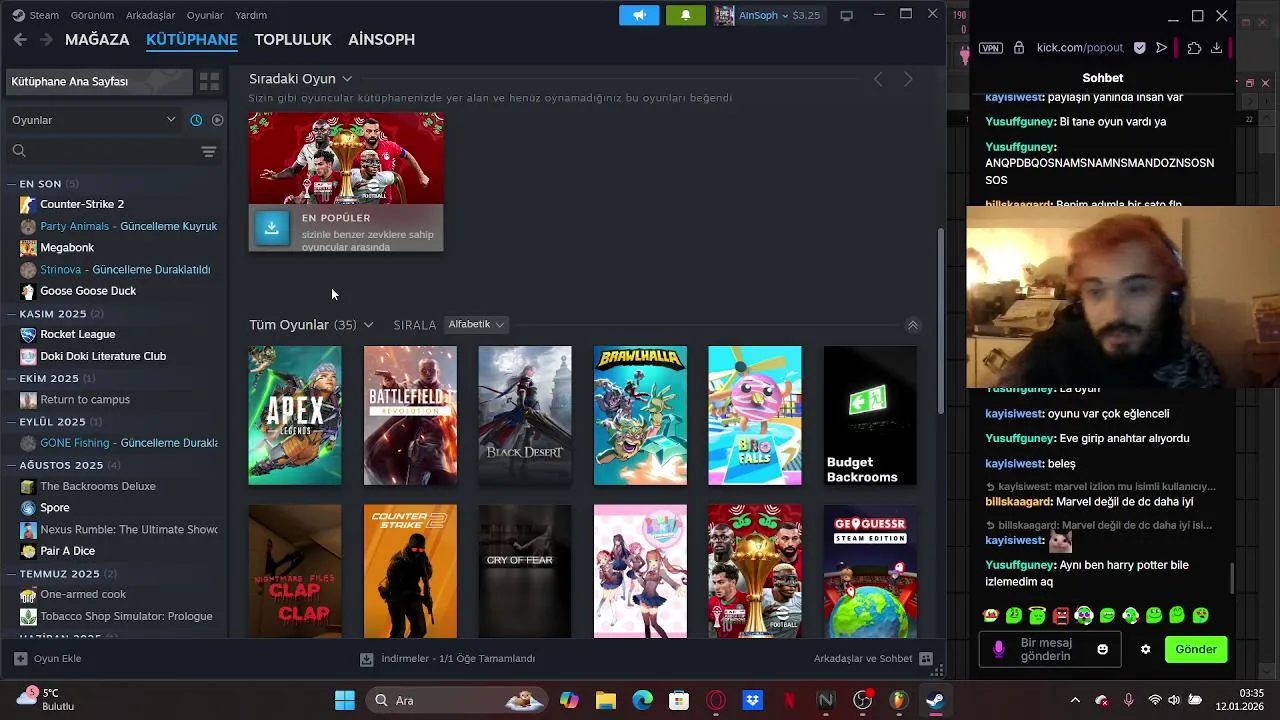Open Kick chat settings gear
This screenshot has width=1280, height=720.
1145,650
